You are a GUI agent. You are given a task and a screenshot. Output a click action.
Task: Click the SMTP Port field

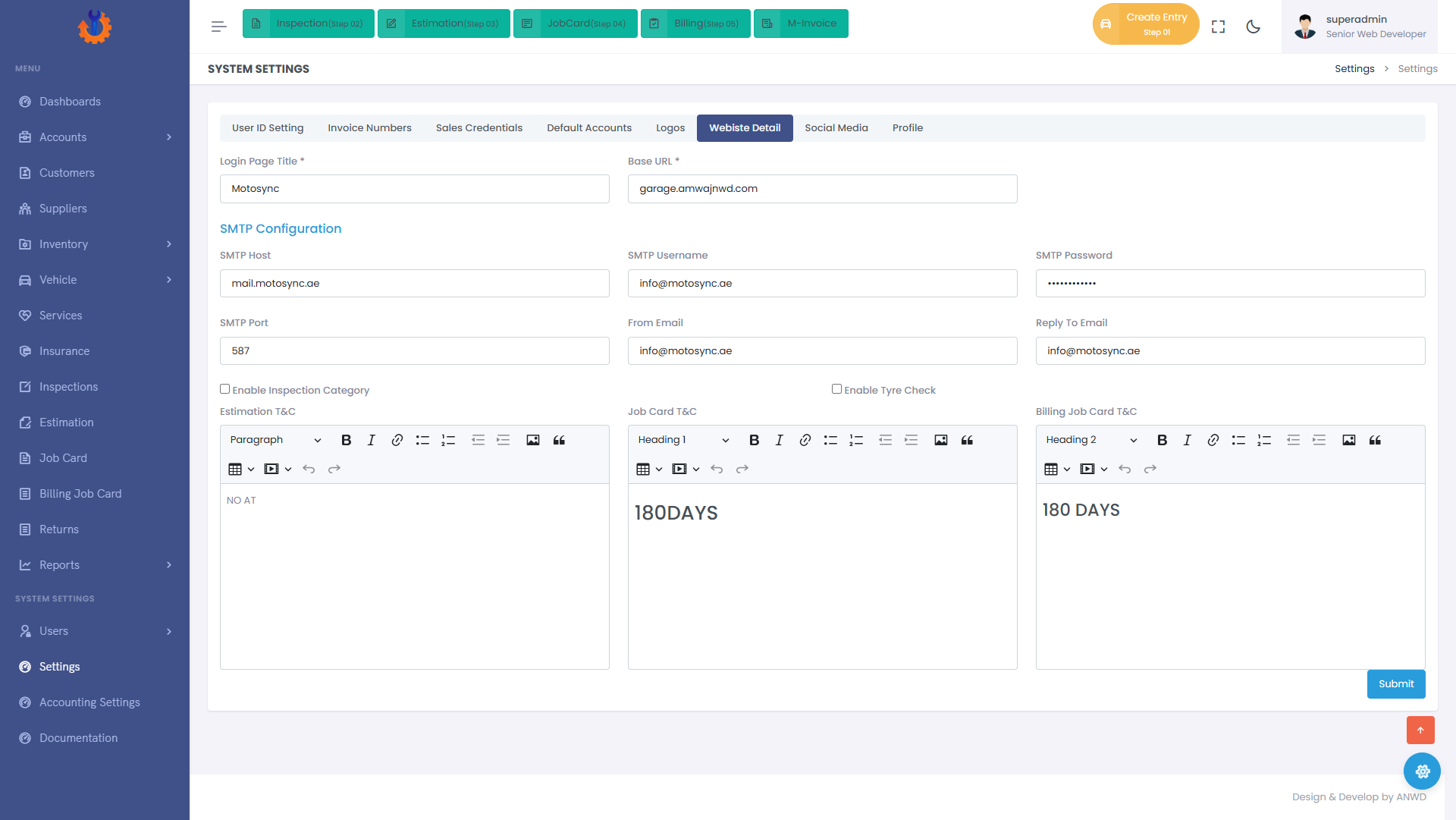415,351
